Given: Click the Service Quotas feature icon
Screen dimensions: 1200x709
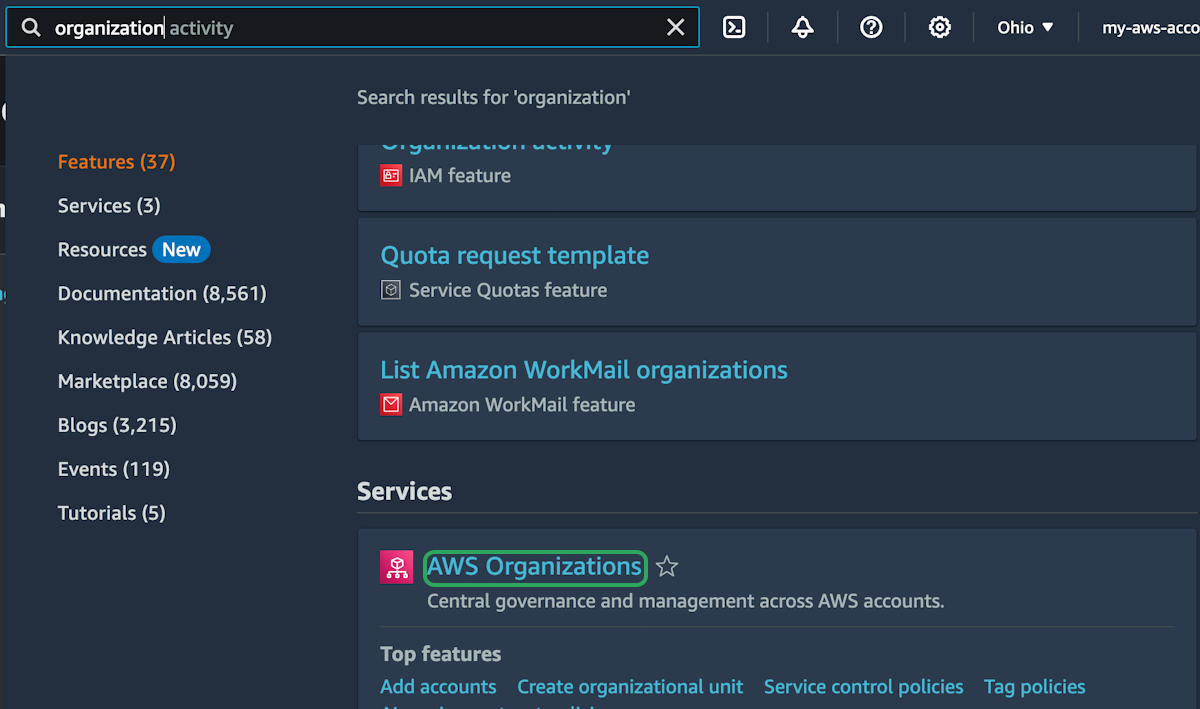Looking at the screenshot, I should click(391, 290).
